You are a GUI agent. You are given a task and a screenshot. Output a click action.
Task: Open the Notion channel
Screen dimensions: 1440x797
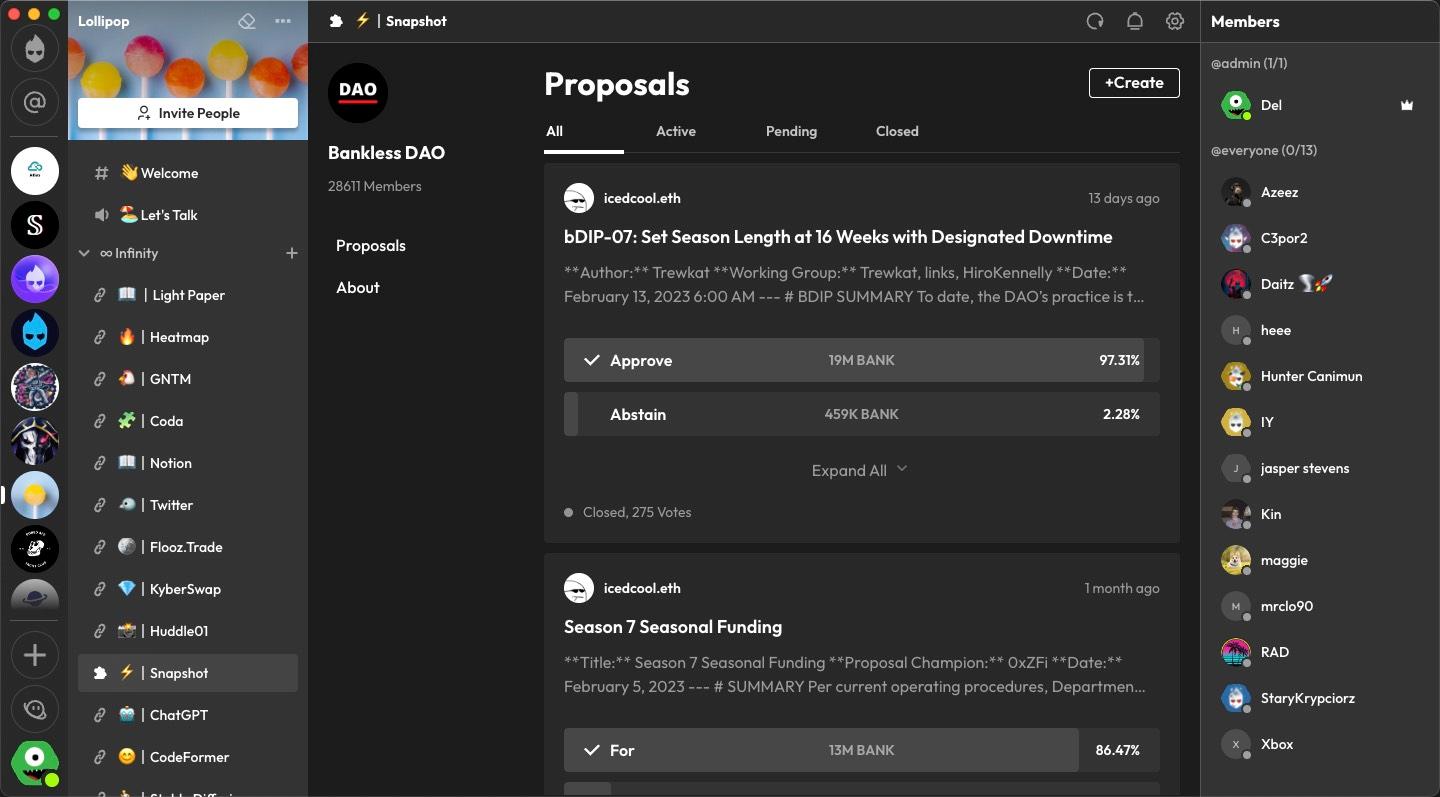188,463
